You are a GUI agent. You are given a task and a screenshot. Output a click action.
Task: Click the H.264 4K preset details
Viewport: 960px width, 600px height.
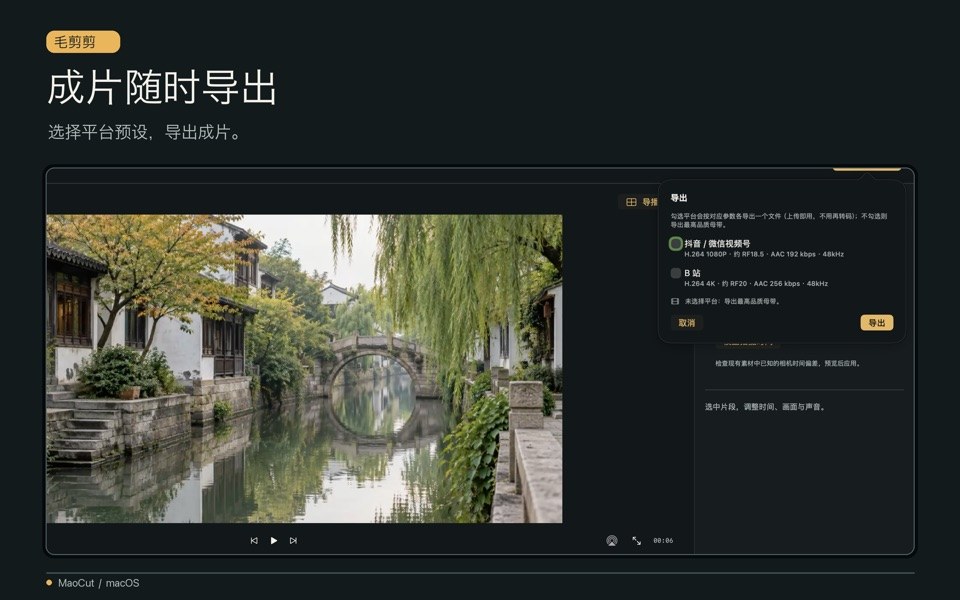[x=756, y=283]
